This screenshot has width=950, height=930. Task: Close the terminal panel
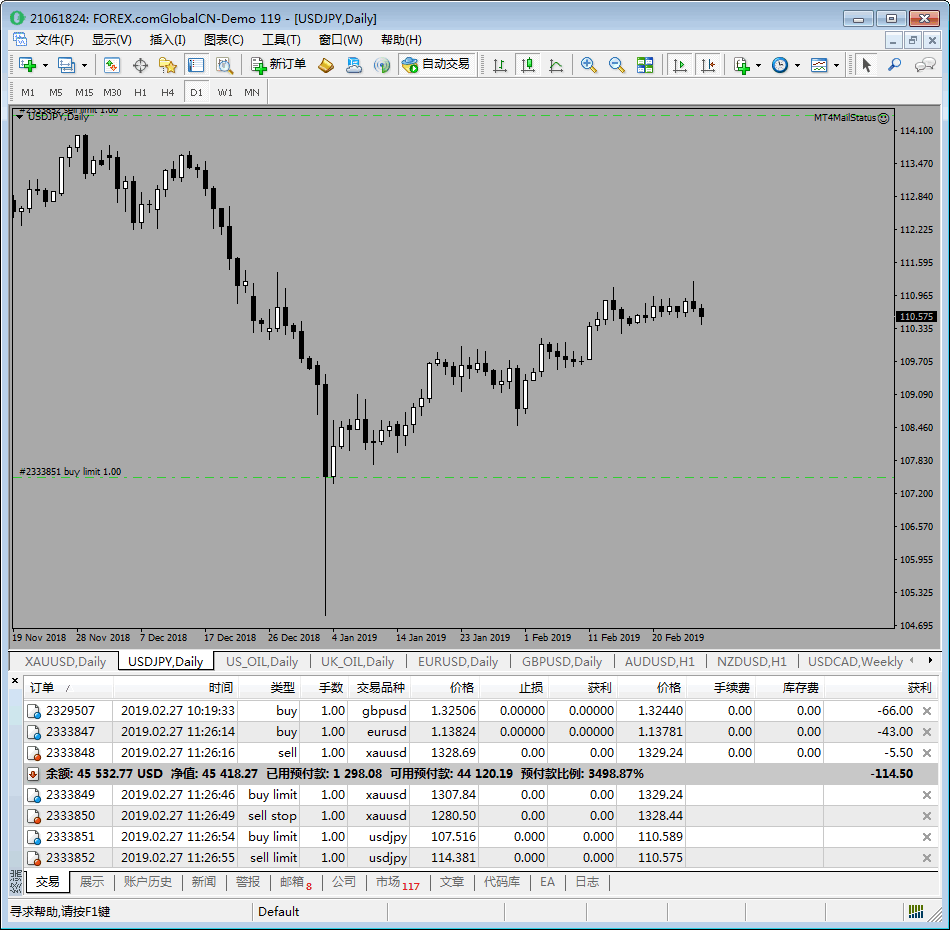pos(15,680)
